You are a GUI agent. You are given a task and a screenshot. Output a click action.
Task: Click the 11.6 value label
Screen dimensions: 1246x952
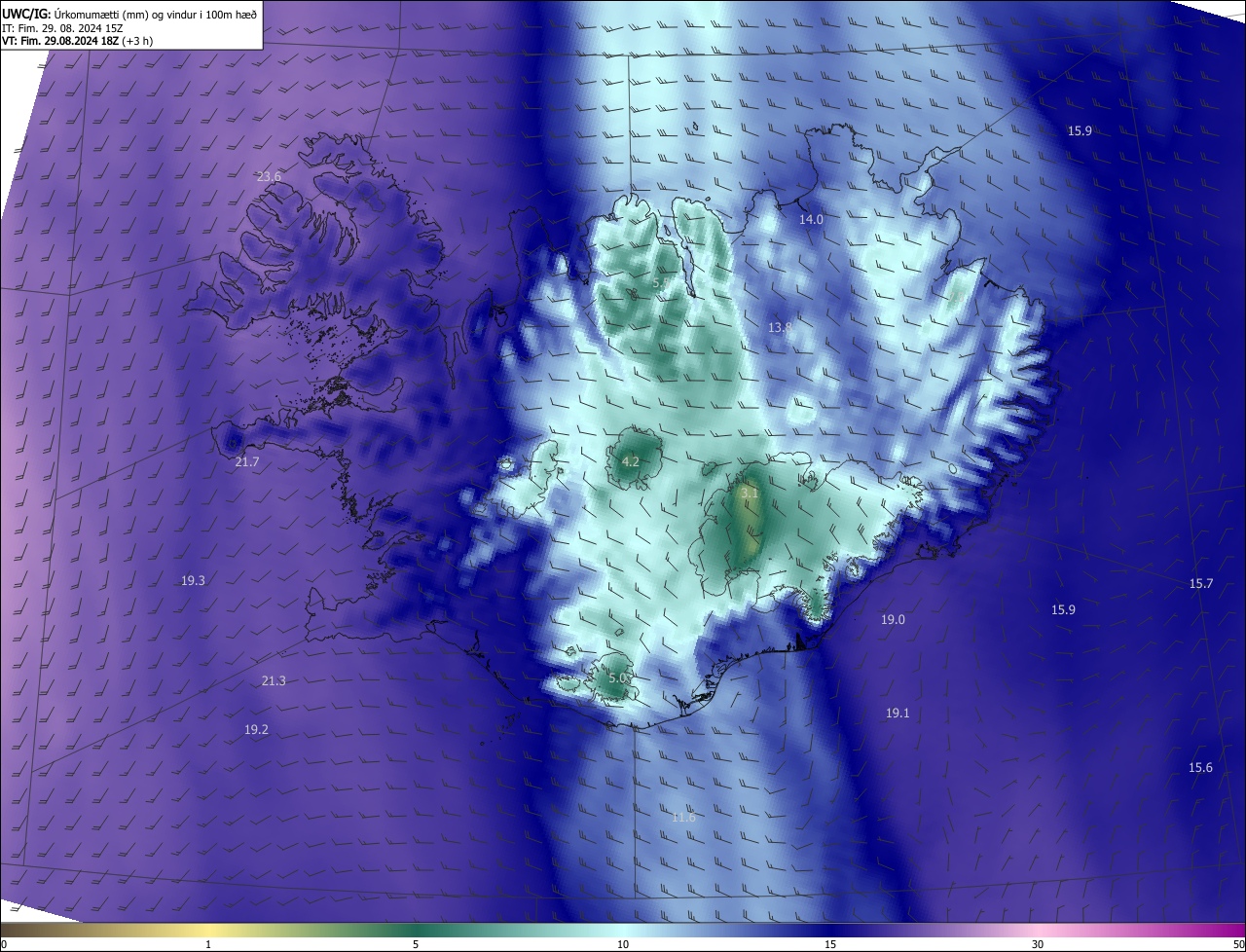tap(683, 817)
